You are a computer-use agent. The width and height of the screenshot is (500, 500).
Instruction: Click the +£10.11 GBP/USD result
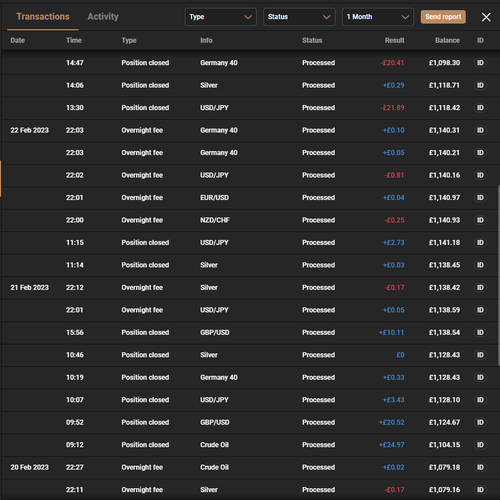392,332
